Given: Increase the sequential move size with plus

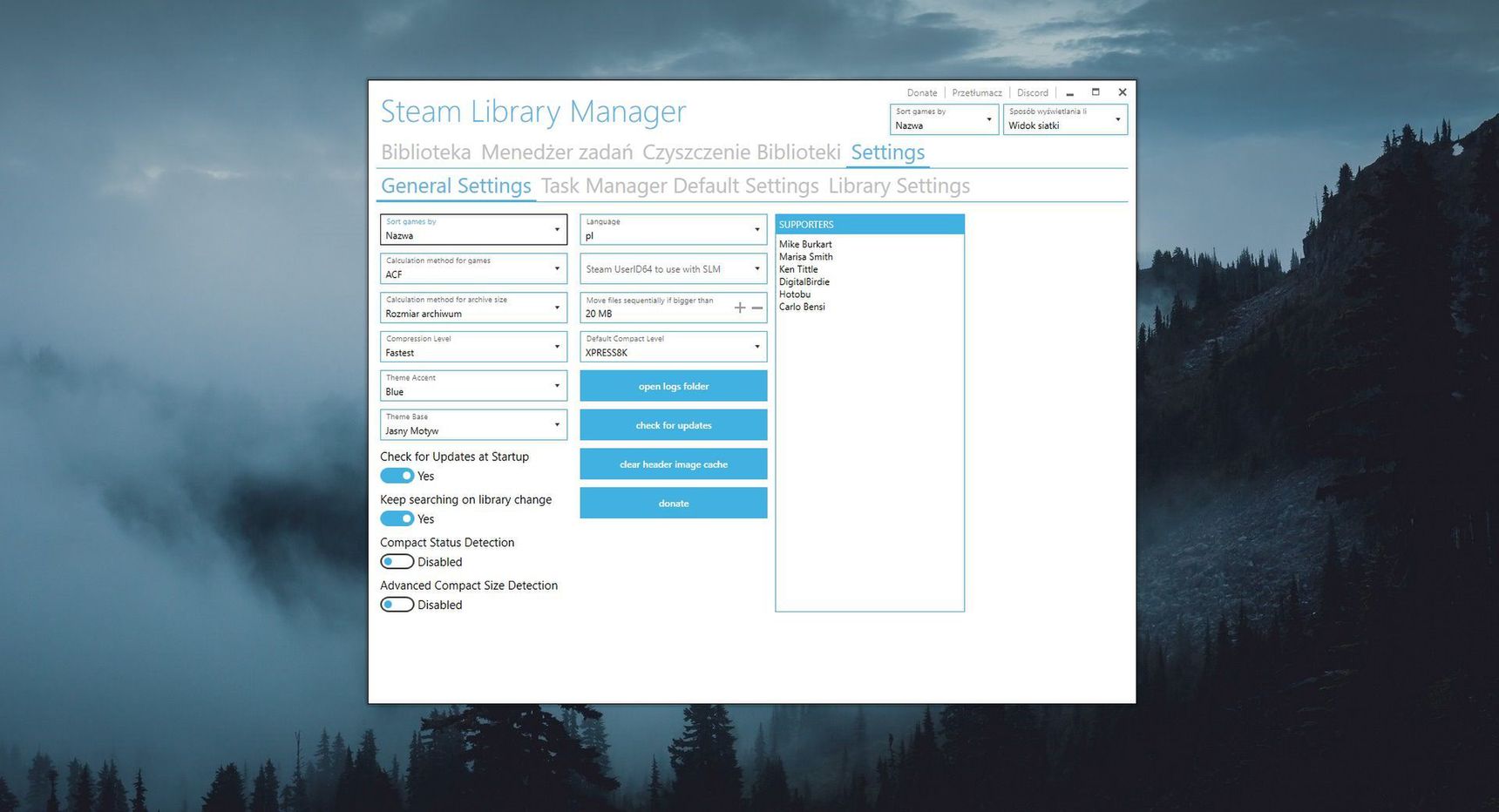Looking at the screenshot, I should (x=740, y=308).
